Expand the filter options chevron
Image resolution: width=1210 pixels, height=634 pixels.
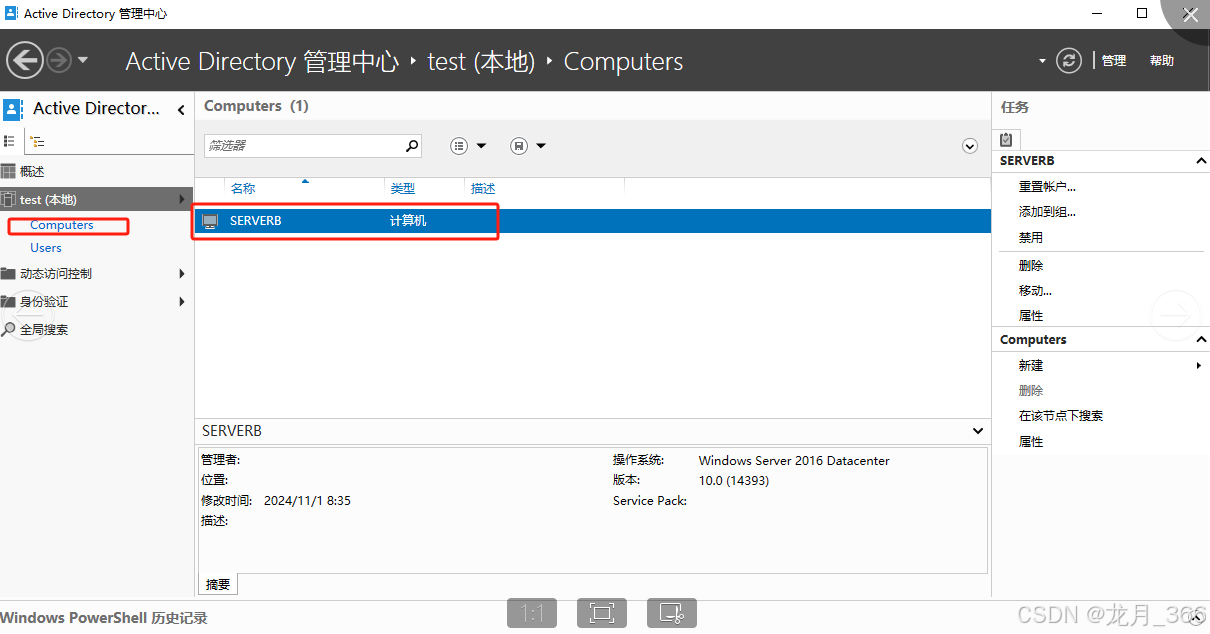click(x=969, y=146)
